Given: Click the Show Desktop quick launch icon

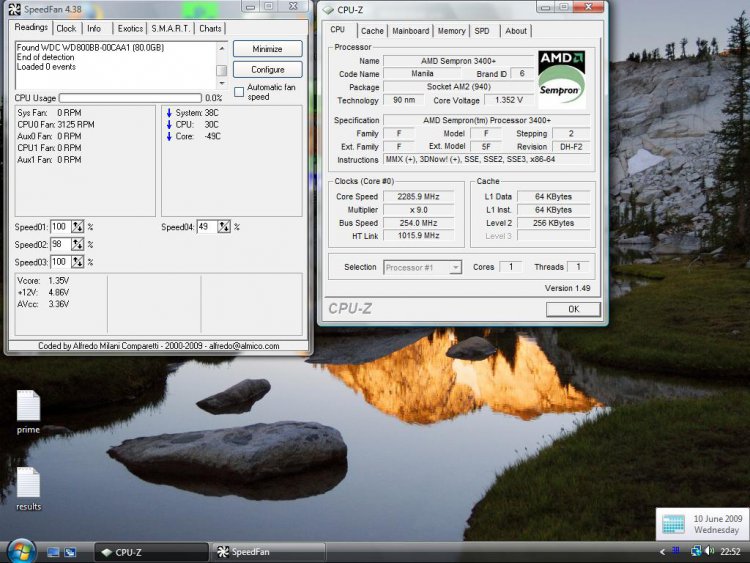Looking at the screenshot, I should 53,552.
